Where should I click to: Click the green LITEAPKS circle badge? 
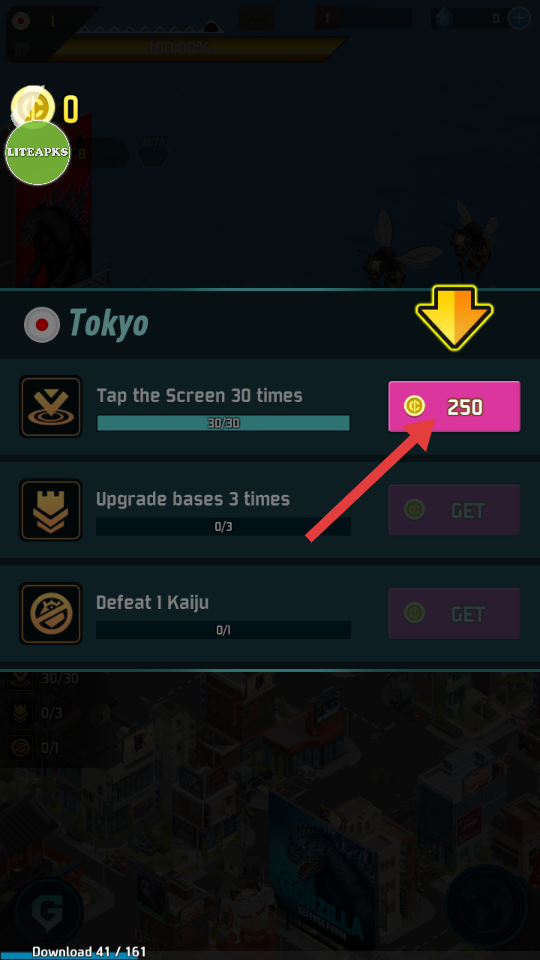(x=37, y=152)
